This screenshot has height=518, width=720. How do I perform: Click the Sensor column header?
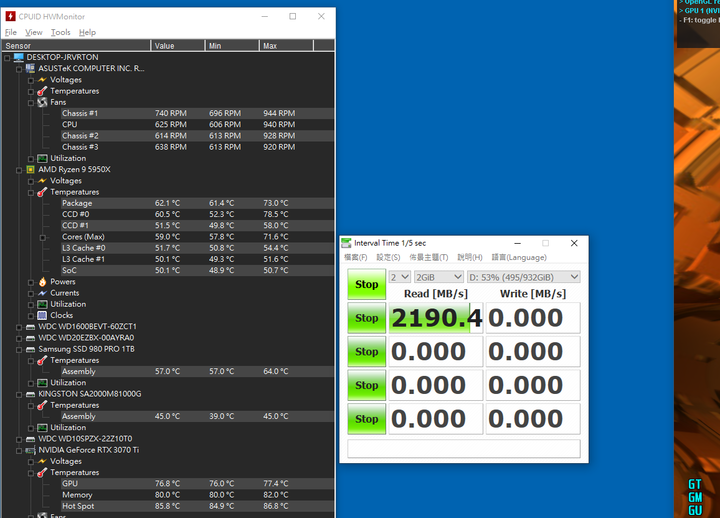[x=76, y=45]
